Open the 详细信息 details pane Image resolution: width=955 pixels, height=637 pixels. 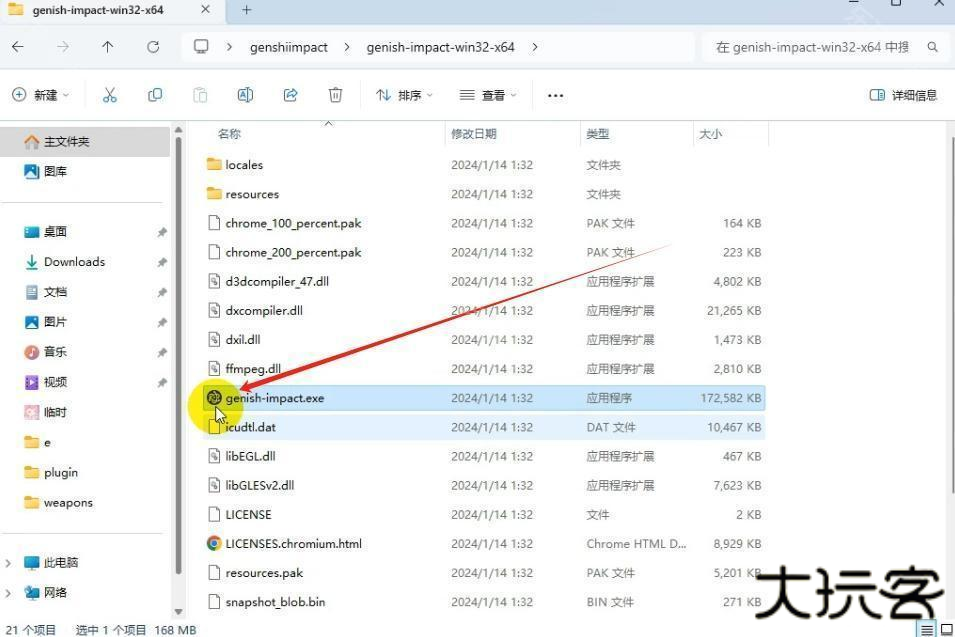pyautogui.click(x=902, y=94)
